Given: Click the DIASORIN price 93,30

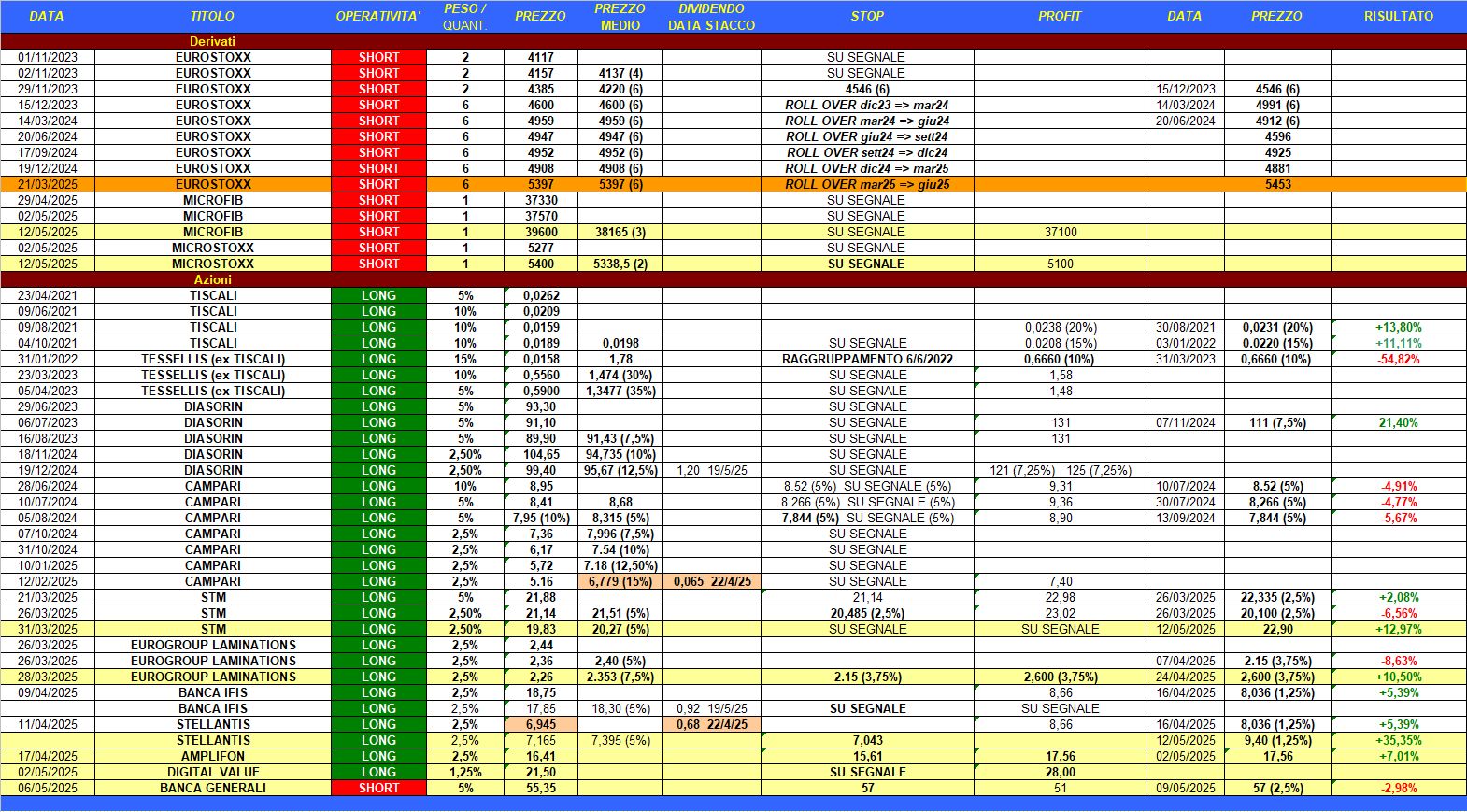Looking at the screenshot, I should 541,406.
